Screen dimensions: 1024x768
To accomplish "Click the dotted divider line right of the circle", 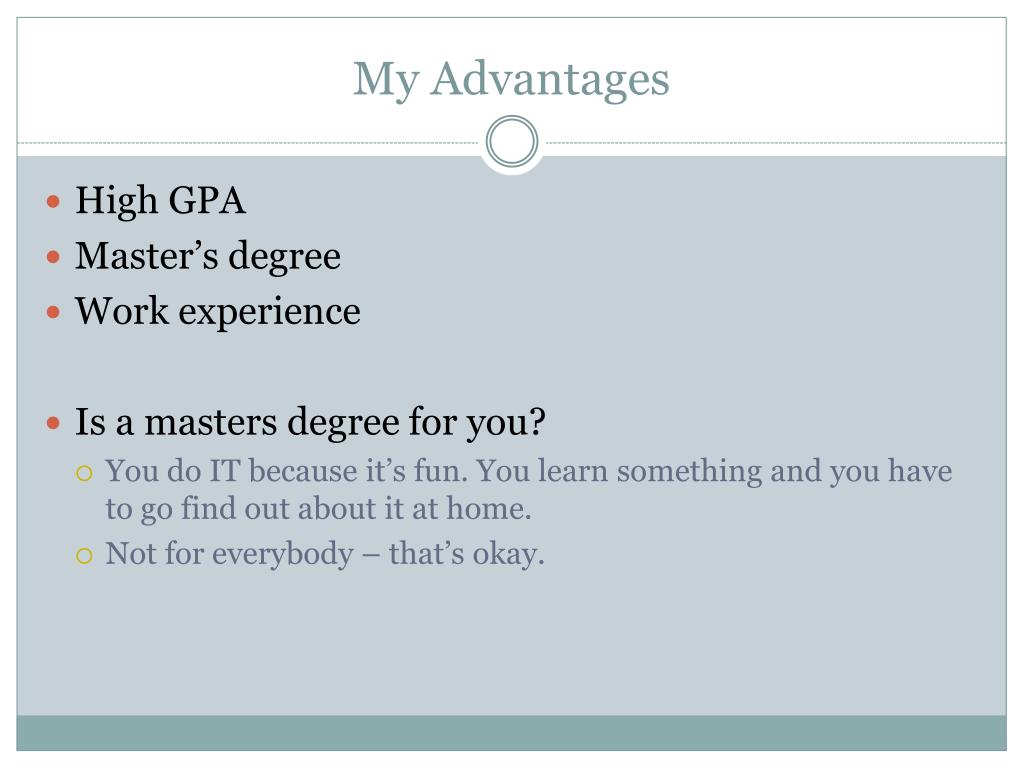I will [x=775, y=142].
